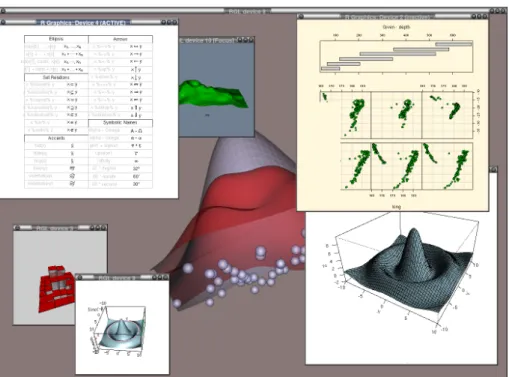This screenshot has width=509, height=377.
Task: Click the 'Accents' table header
Action: 56,138
